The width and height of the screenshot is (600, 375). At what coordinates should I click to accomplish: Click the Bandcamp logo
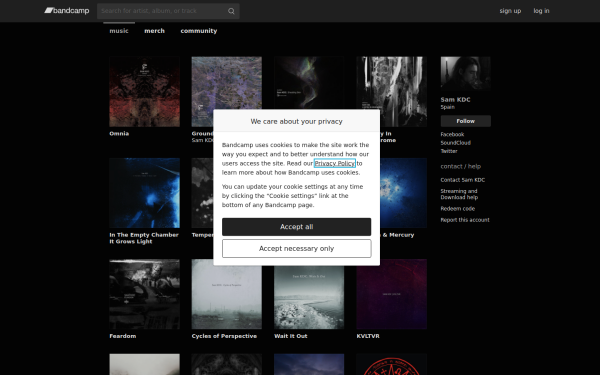67,11
